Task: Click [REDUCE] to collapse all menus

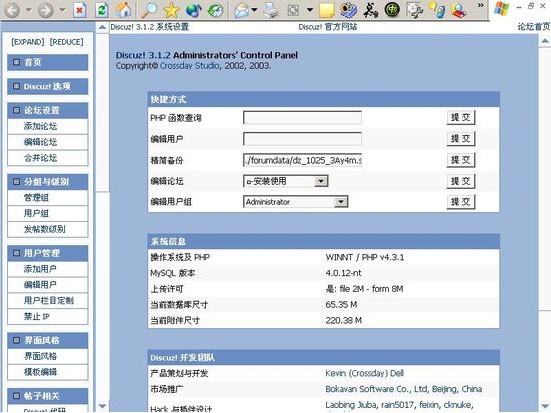Action: coord(66,42)
